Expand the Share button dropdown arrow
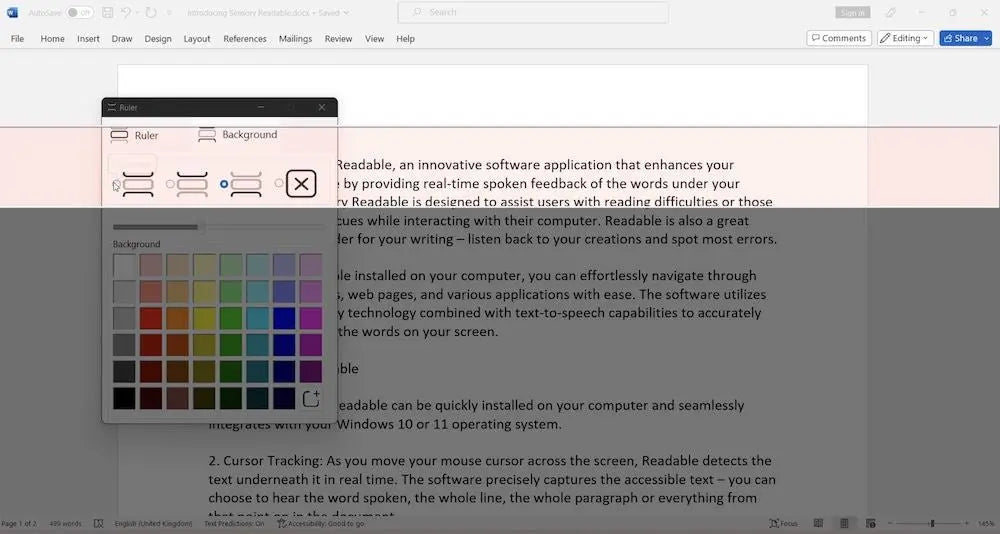 pyautogui.click(x=987, y=38)
